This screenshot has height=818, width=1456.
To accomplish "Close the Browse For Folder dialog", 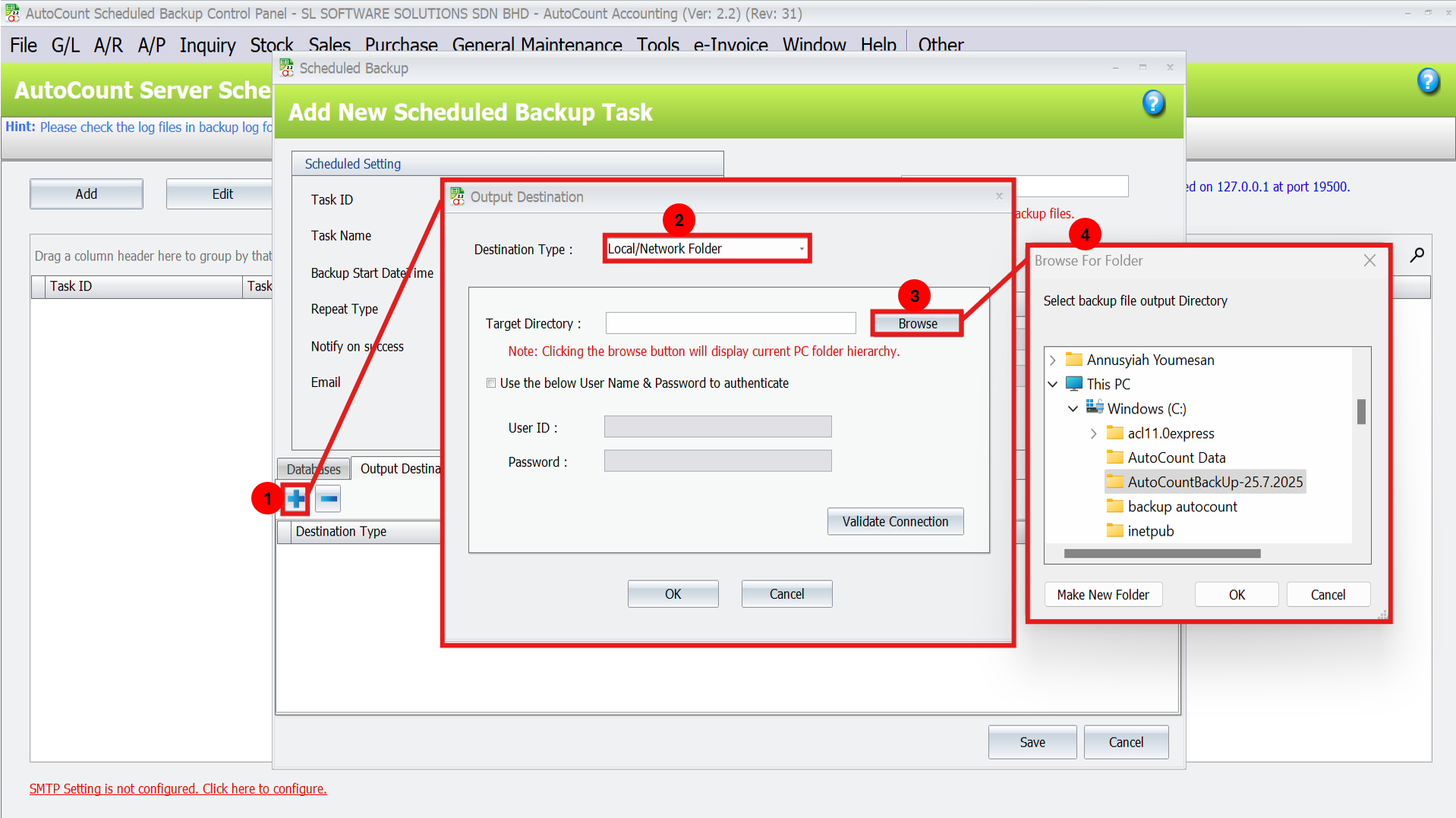I will (x=1369, y=261).
